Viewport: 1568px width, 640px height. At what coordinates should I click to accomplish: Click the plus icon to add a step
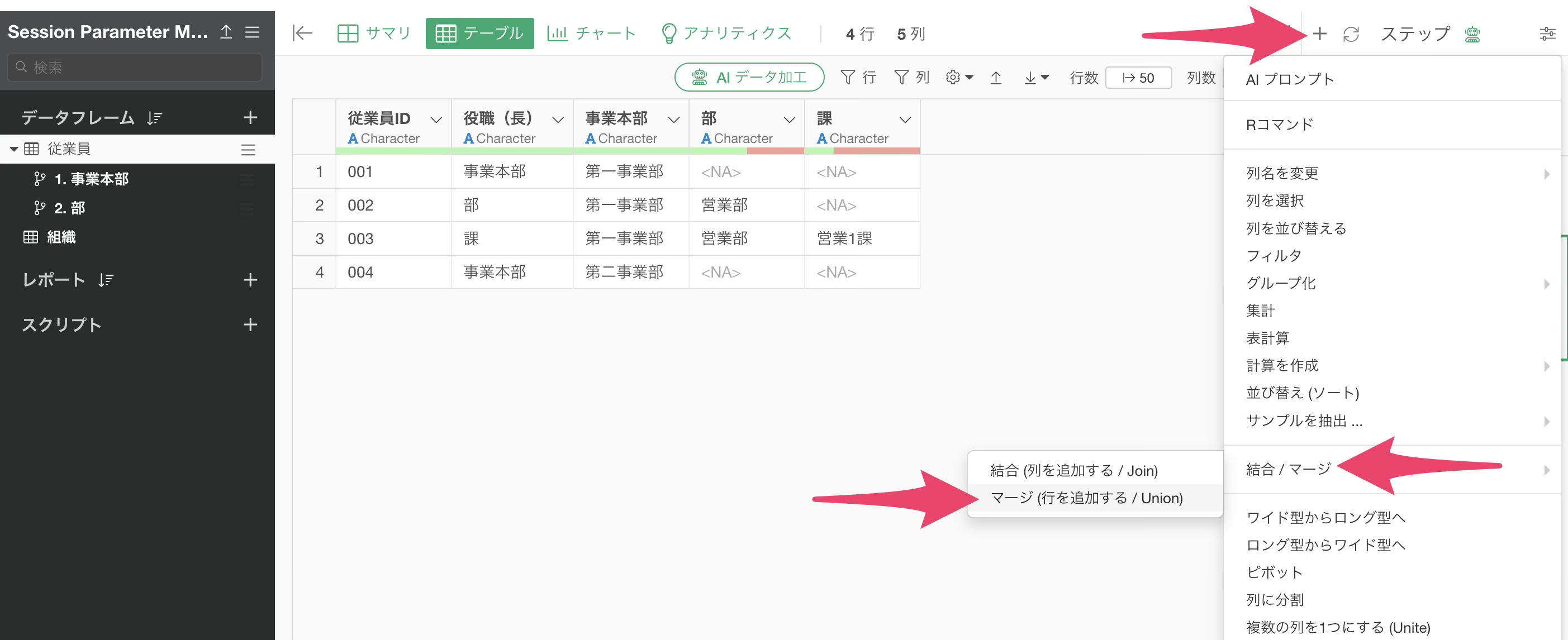[1319, 34]
